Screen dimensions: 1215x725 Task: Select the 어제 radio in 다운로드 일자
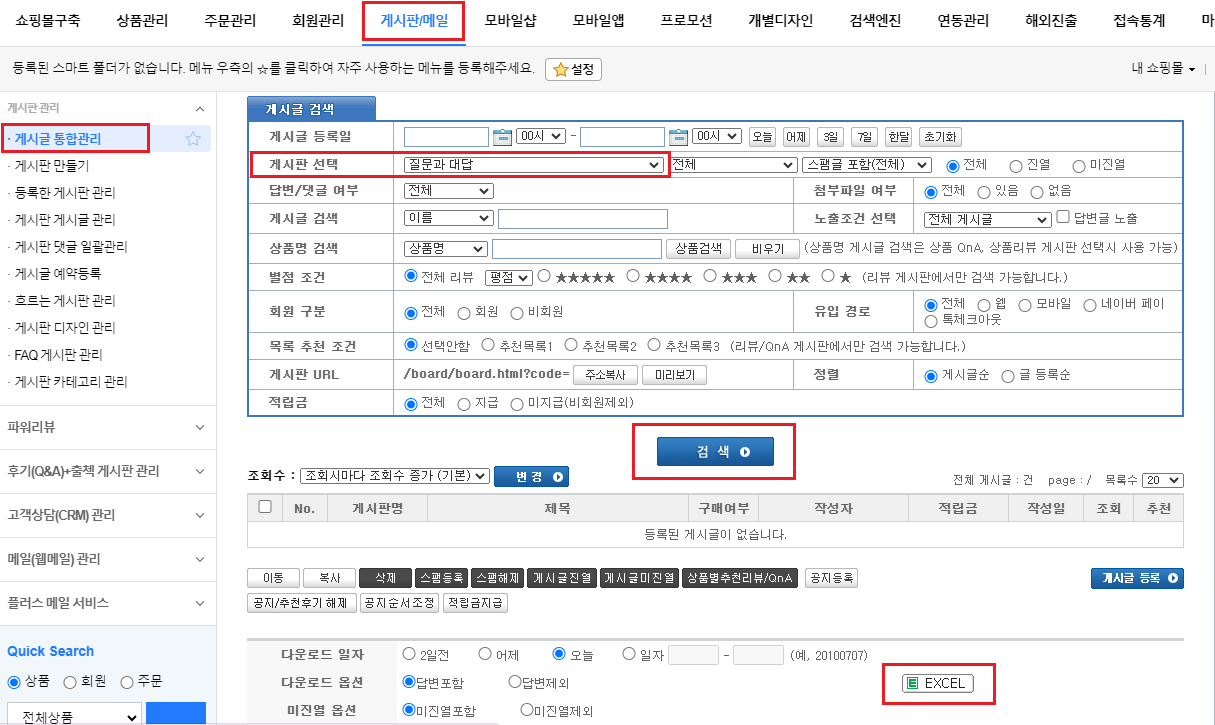[x=485, y=654]
